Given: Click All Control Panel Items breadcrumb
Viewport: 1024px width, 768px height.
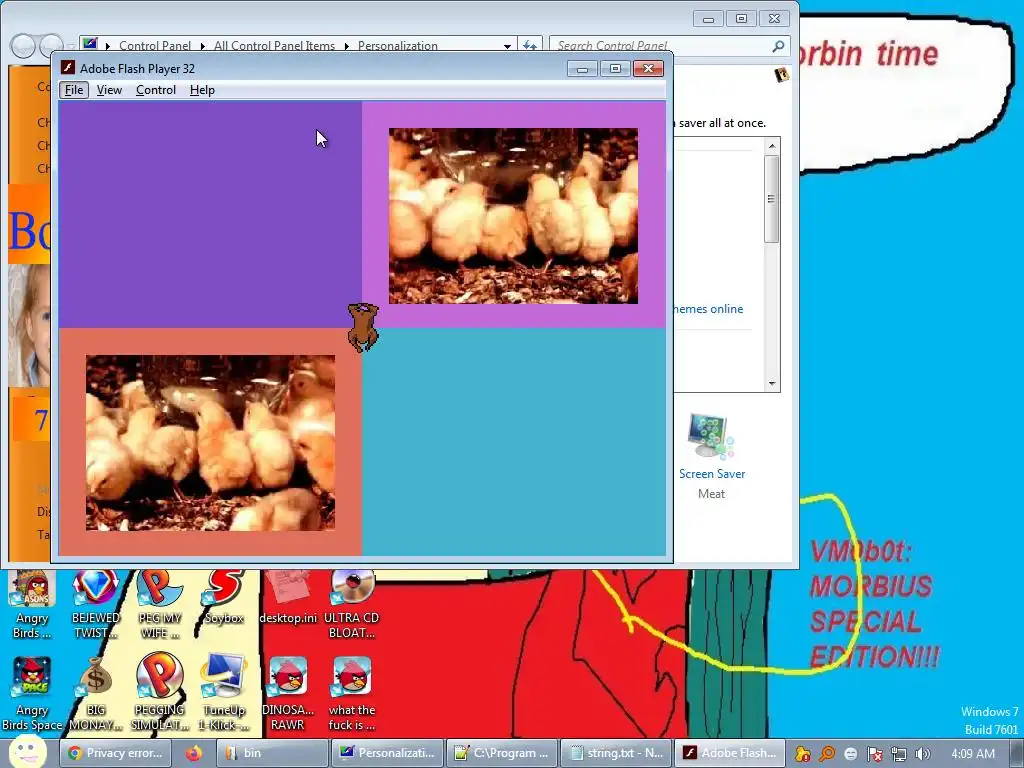Looking at the screenshot, I should pos(274,46).
